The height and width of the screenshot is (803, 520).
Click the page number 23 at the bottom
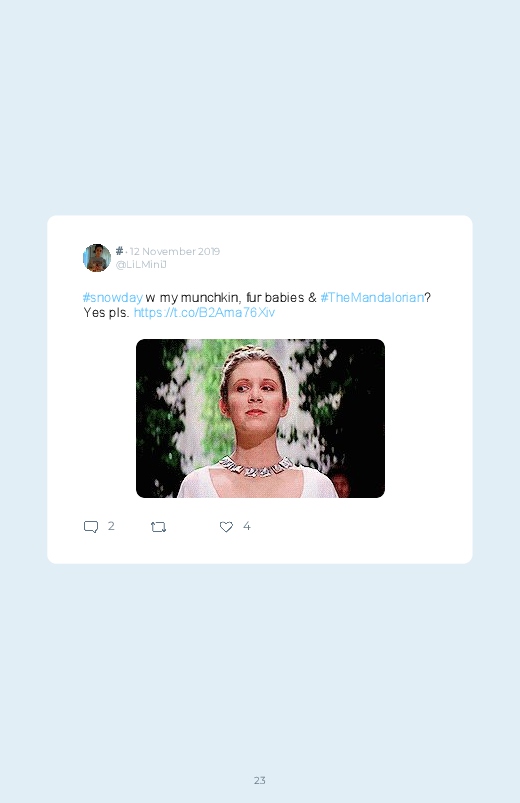[260, 780]
